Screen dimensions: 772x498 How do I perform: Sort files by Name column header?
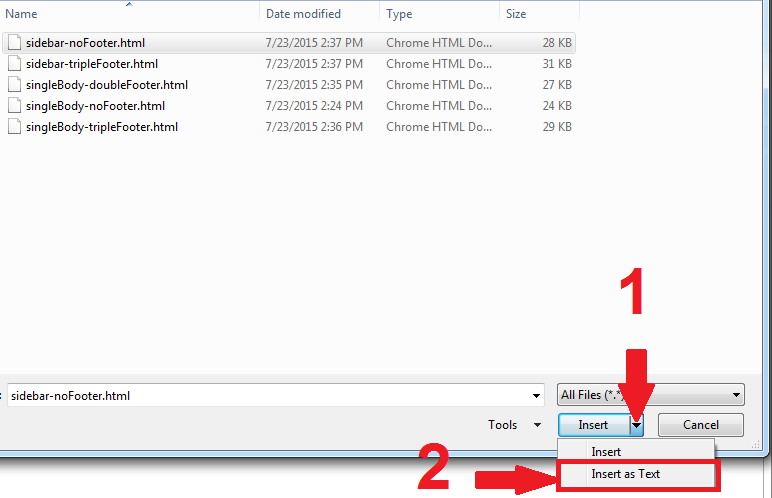coord(130,14)
